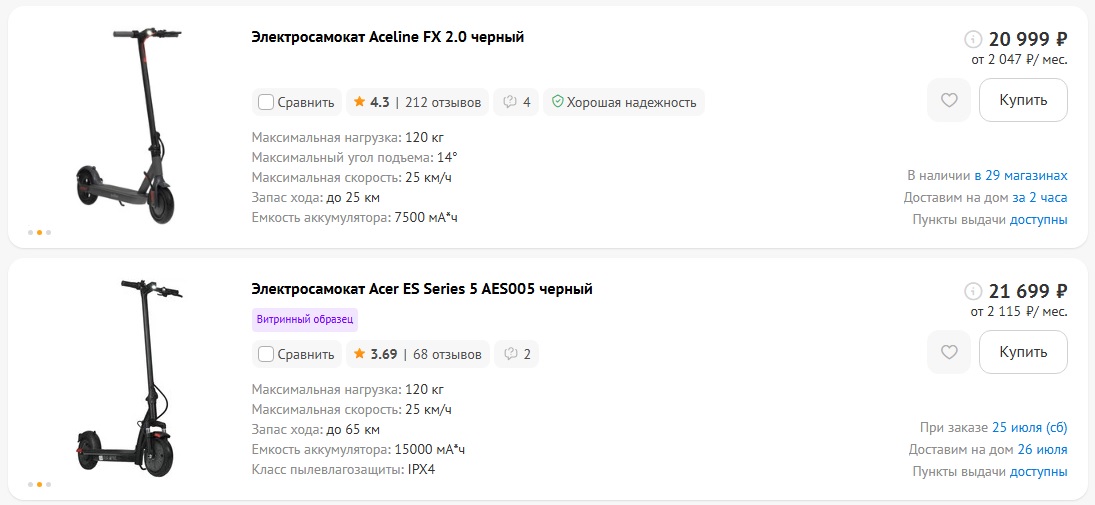The width and height of the screenshot is (1095, 505).
Task: Open the 25 июля (сб) order date link
Action: pos(1029,427)
